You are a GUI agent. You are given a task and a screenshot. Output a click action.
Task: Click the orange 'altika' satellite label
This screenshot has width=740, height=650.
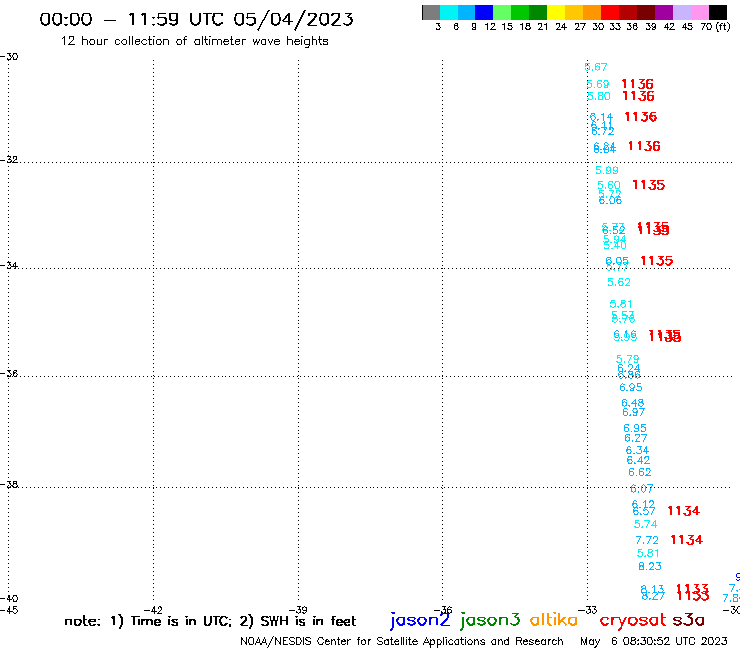pos(554,619)
